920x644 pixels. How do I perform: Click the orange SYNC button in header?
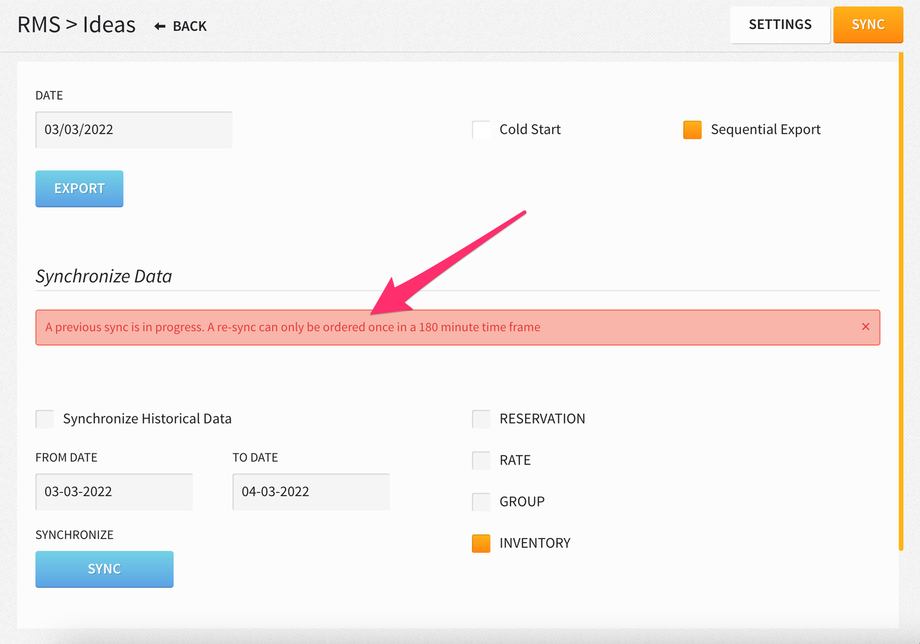pos(868,25)
